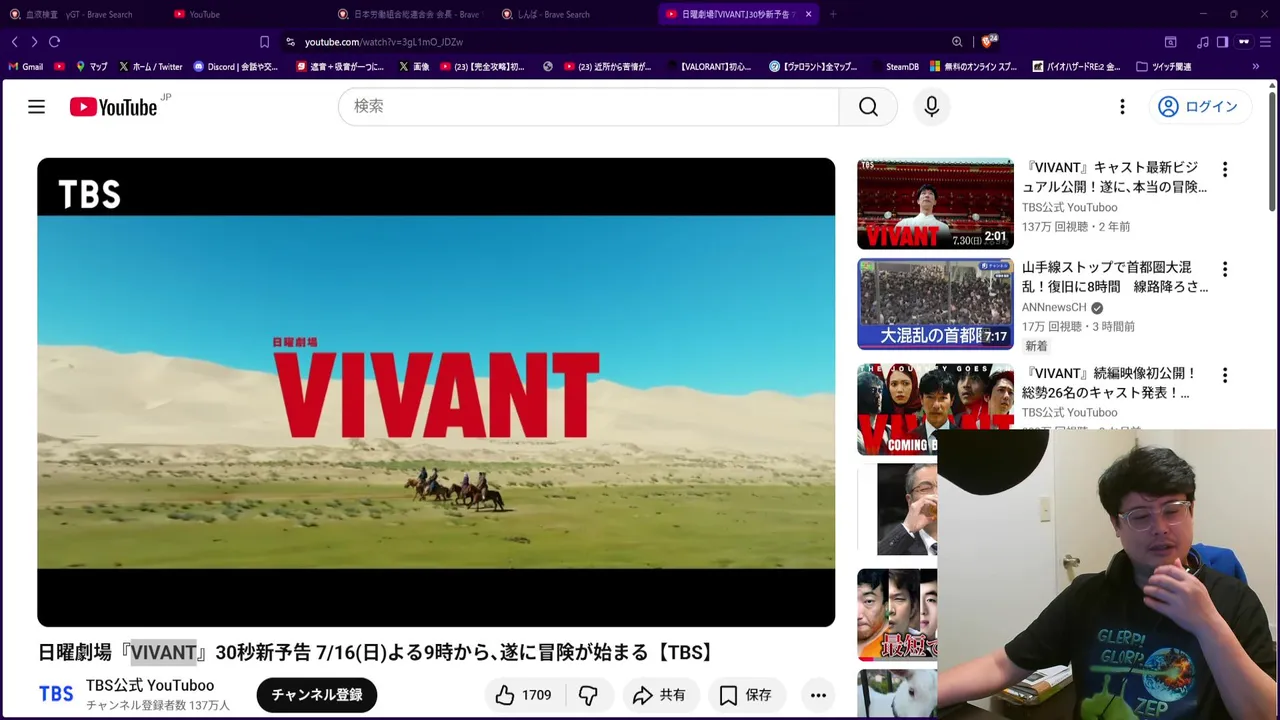This screenshot has height=720, width=1280.
Task: Open options menu for キャスト最新ビジュアル video
Action: coord(1224,170)
